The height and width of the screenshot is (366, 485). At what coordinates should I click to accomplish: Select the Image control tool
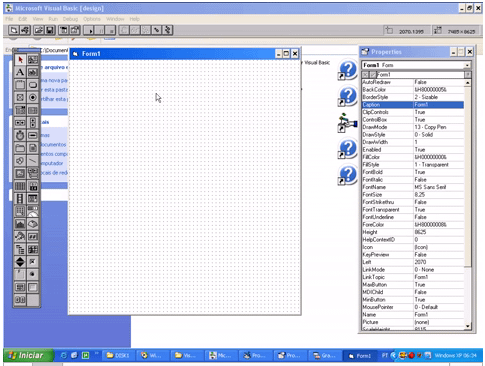[20, 174]
